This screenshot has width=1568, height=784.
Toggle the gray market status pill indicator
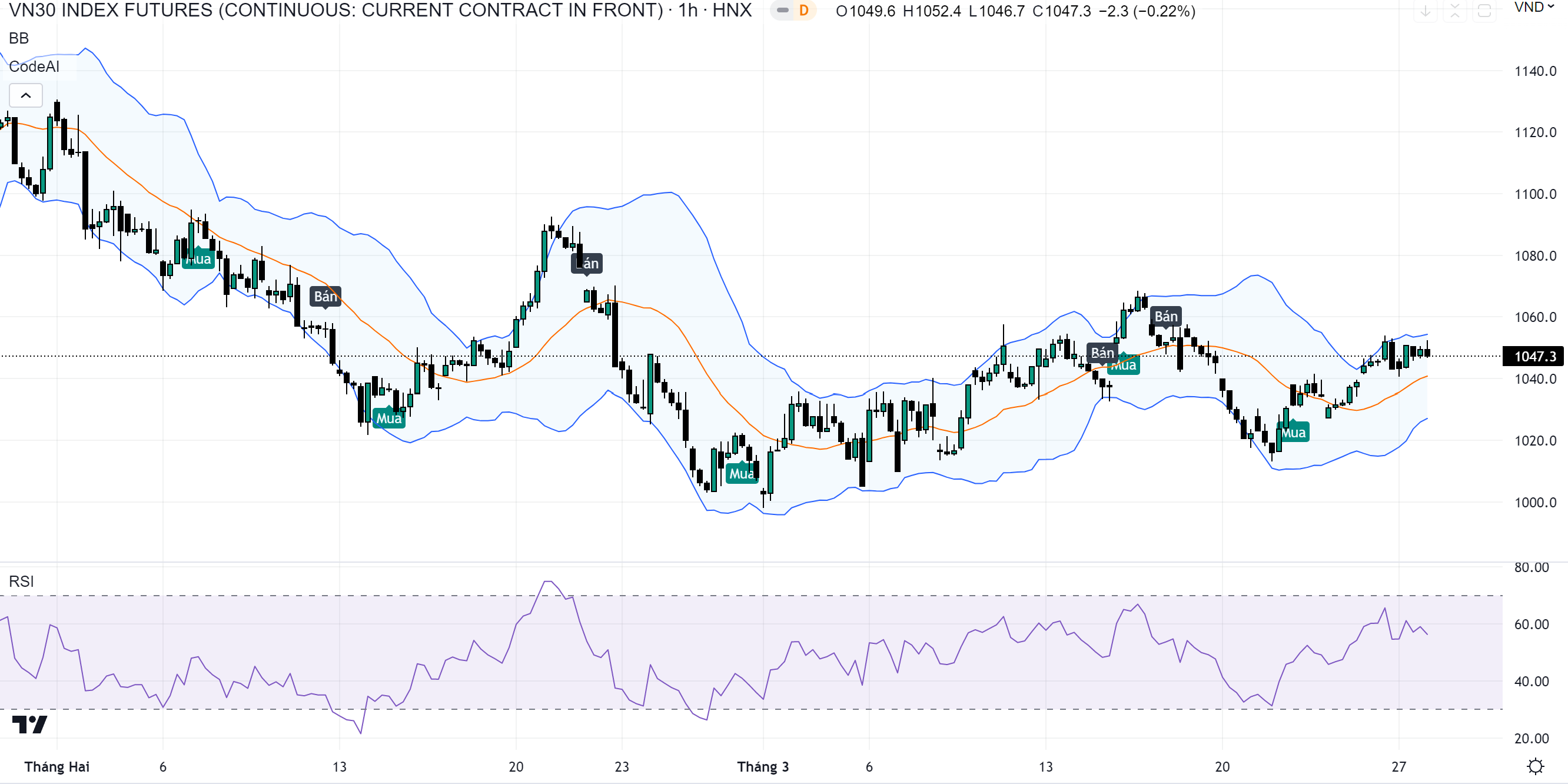coord(782,11)
